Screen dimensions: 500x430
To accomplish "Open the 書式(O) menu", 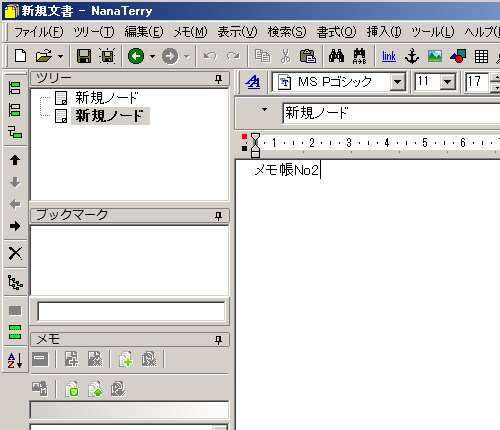I will 336,32.
